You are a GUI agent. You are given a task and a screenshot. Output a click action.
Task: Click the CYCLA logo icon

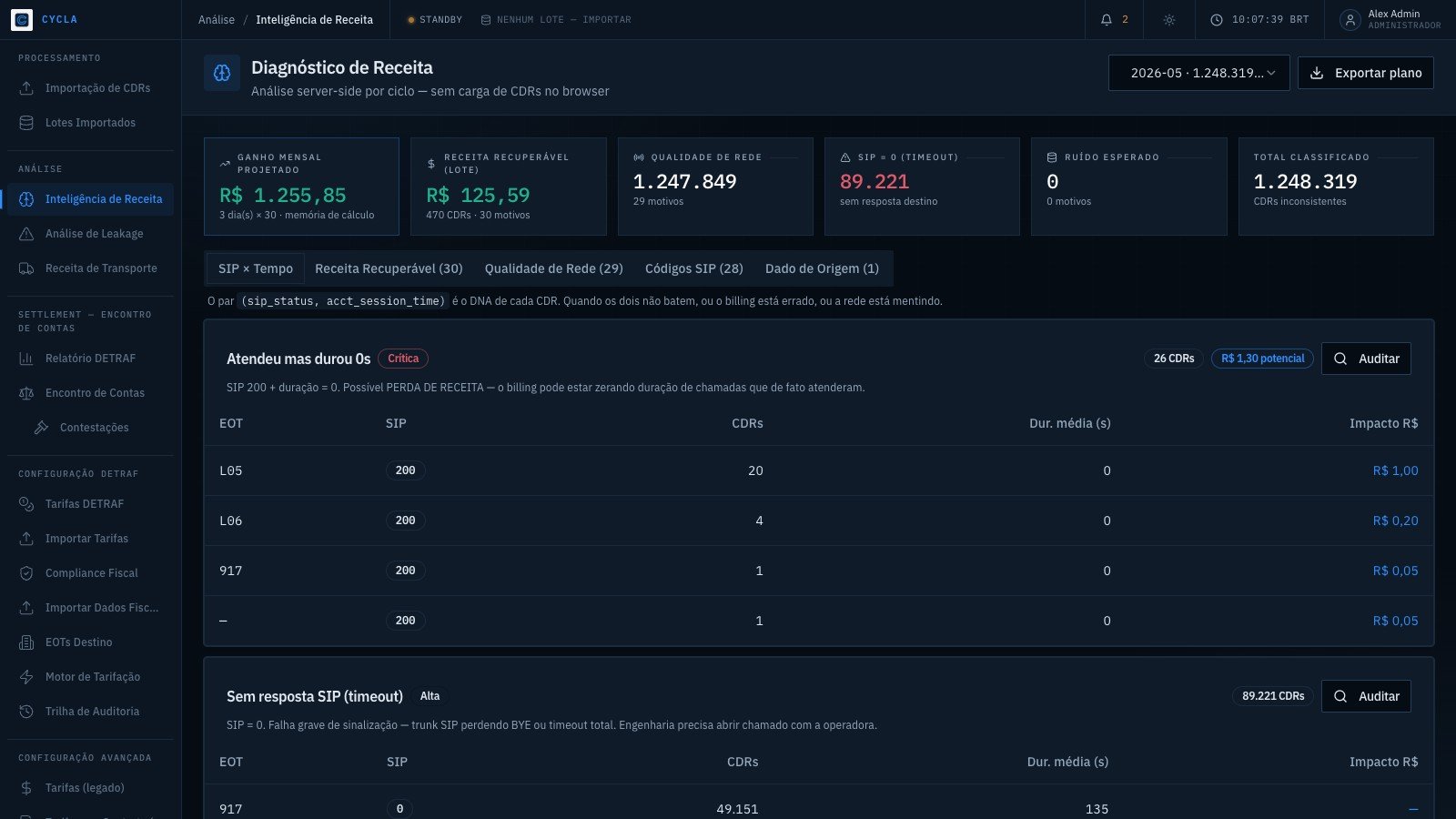tap(22, 19)
